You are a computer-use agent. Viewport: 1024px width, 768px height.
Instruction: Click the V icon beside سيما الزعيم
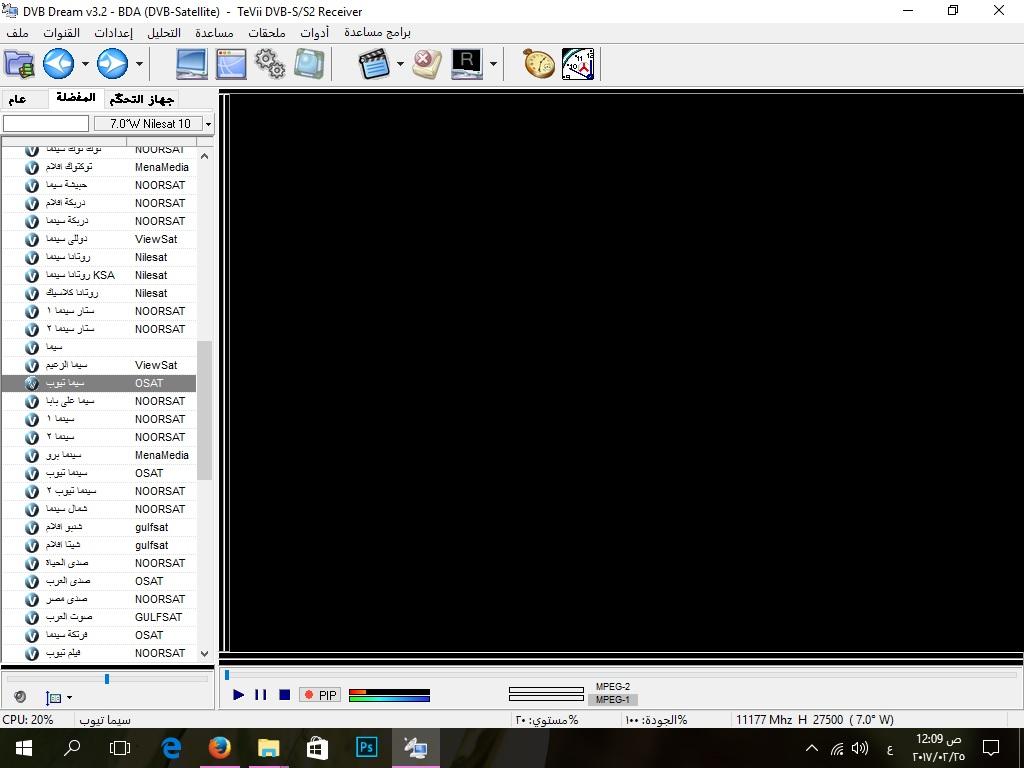(32, 365)
